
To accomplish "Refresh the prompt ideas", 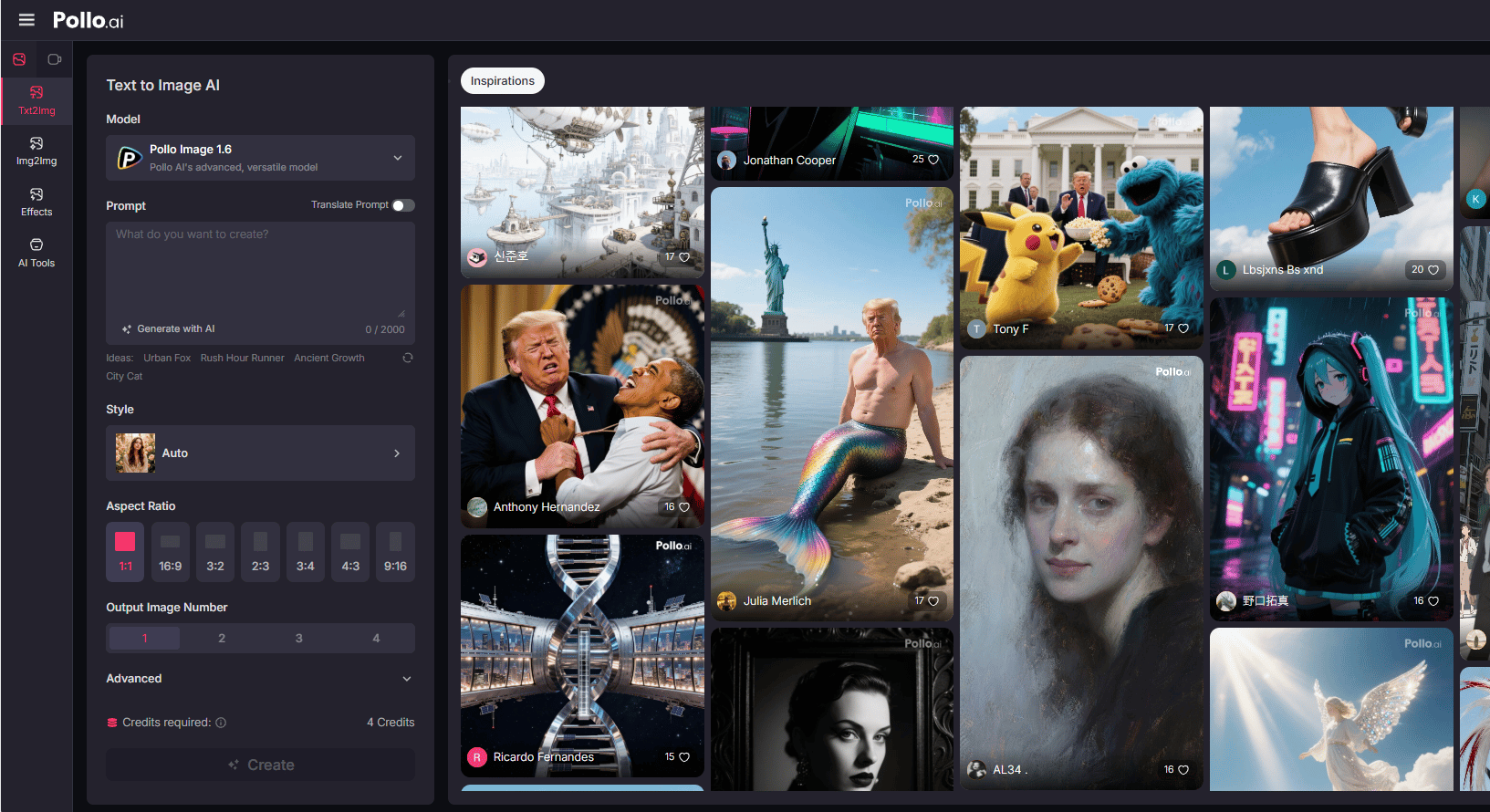I will [408, 358].
